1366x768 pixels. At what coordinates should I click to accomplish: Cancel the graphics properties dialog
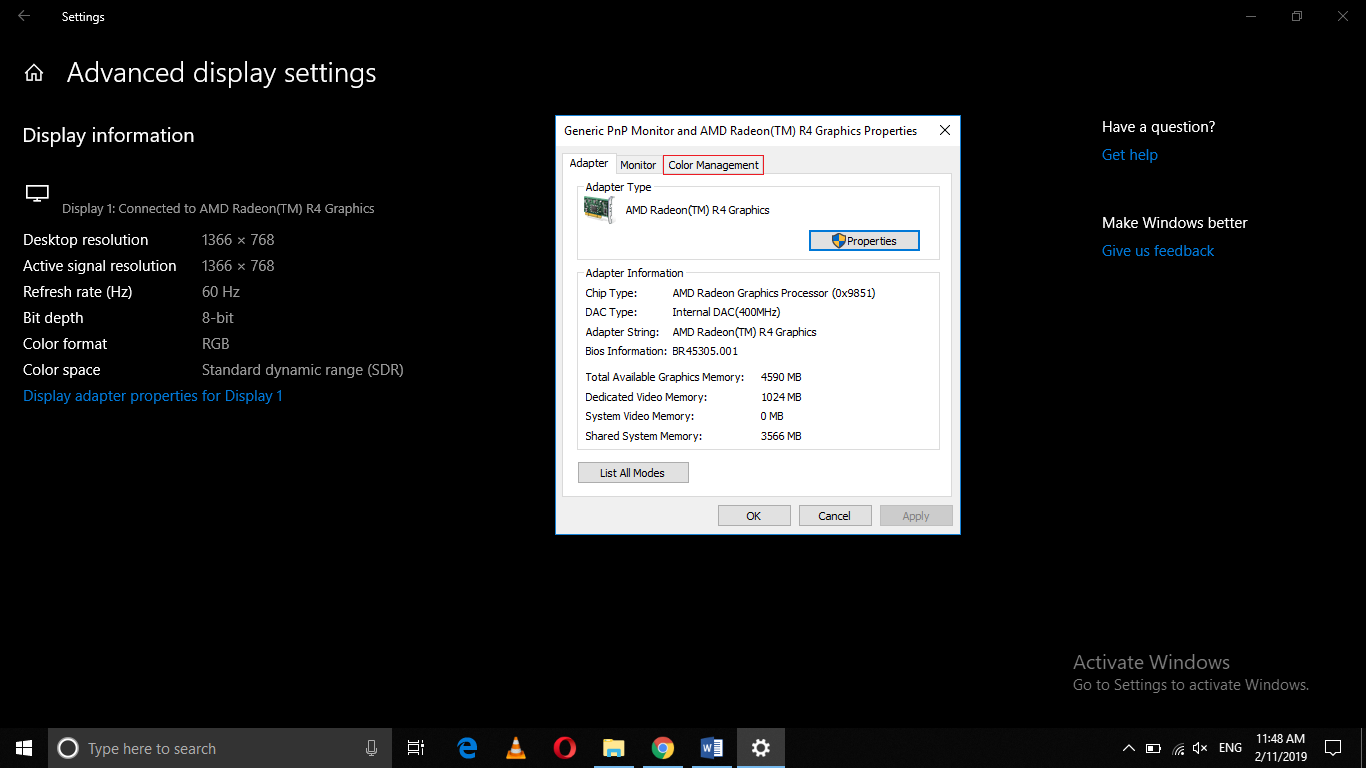pos(835,515)
